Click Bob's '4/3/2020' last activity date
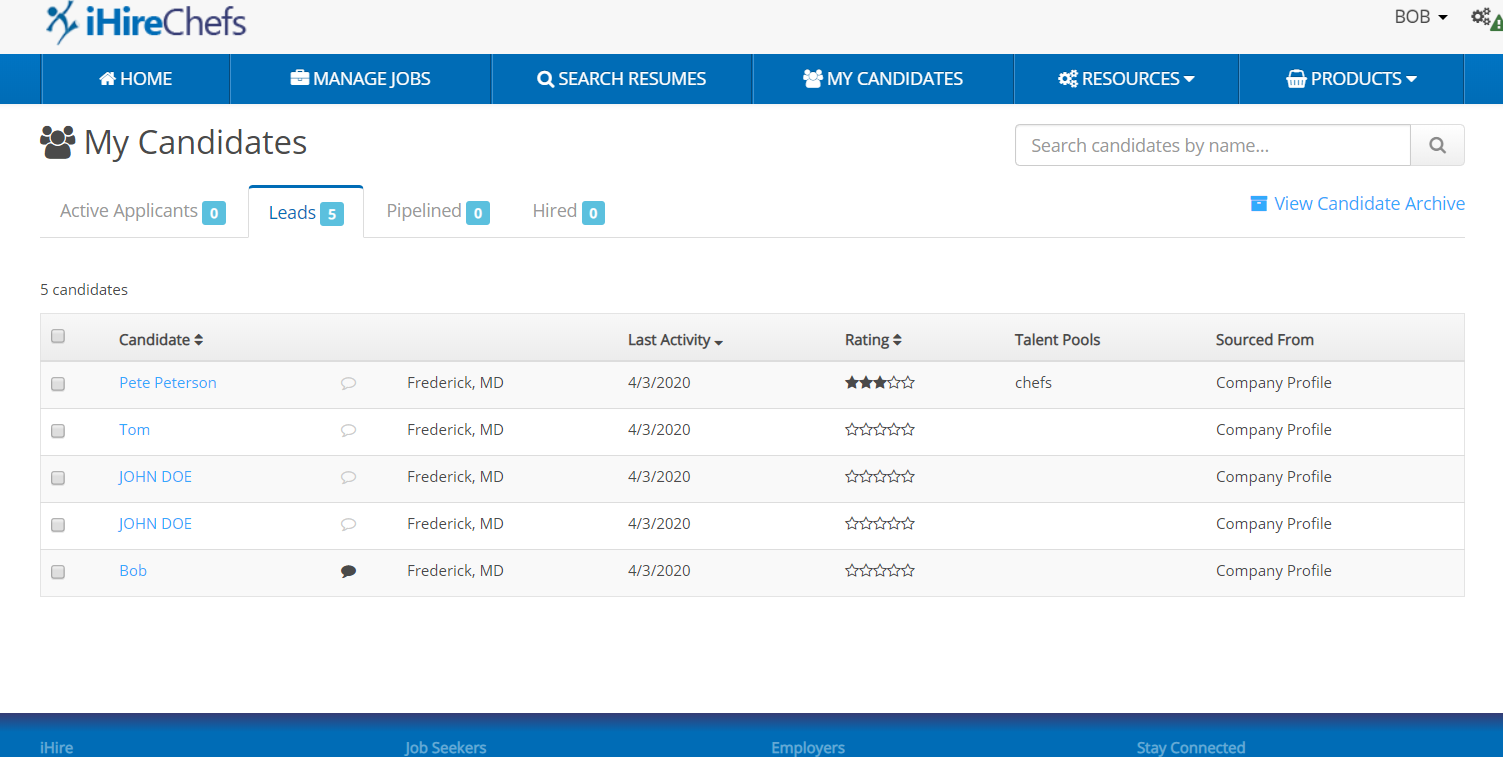This screenshot has height=757, width=1503. pos(659,571)
